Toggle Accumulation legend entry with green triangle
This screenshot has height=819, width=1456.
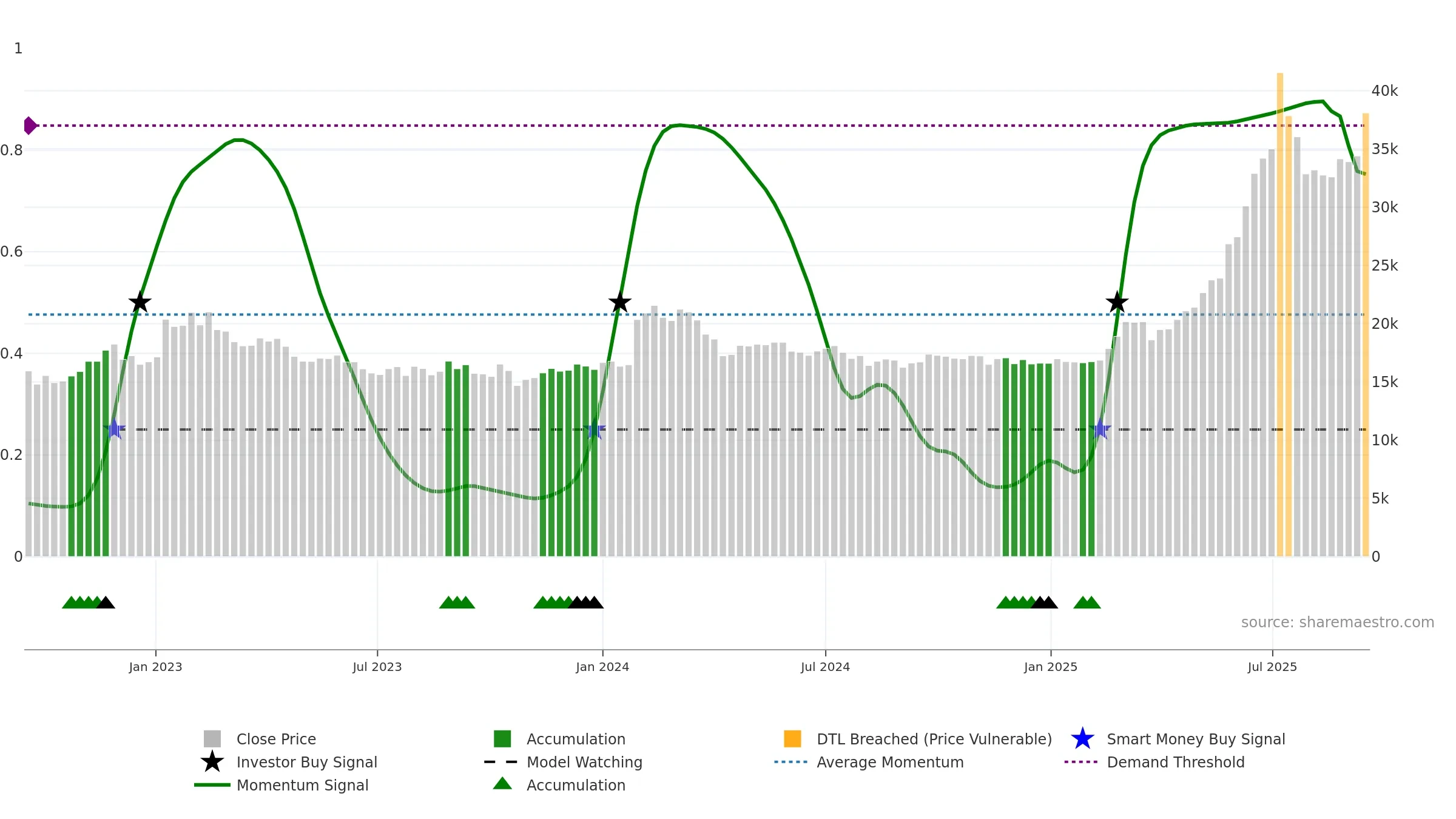(x=559, y=785)
